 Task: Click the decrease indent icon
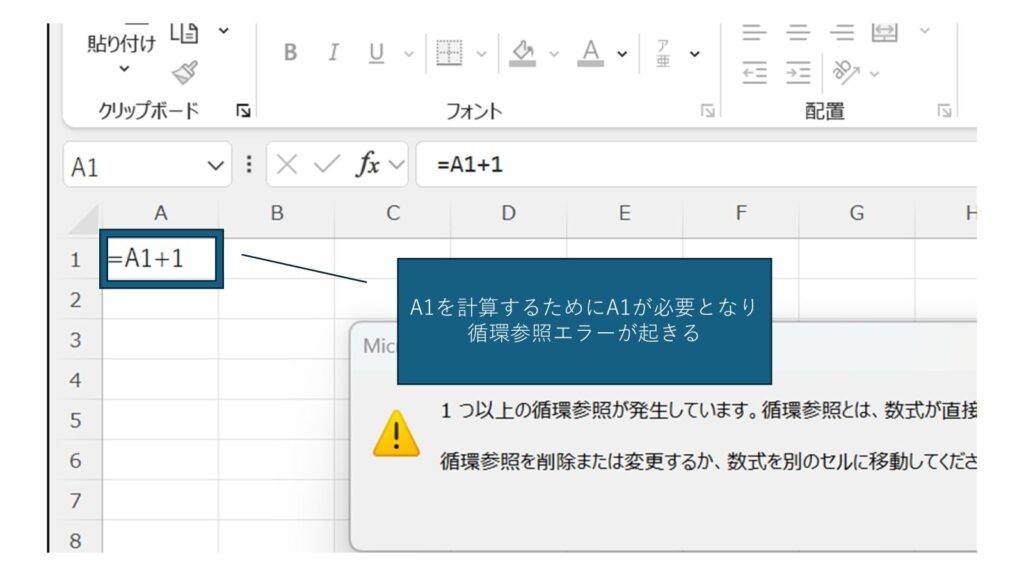point(754,73)
